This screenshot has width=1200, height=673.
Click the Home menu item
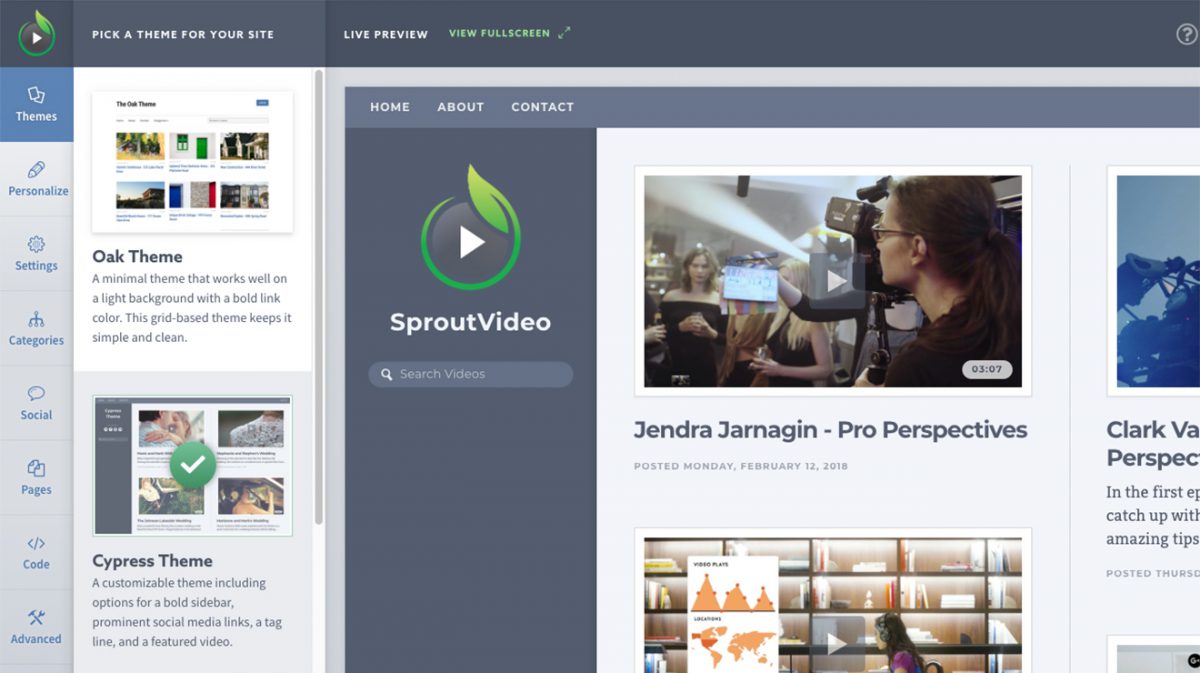(x=389, y=107)
